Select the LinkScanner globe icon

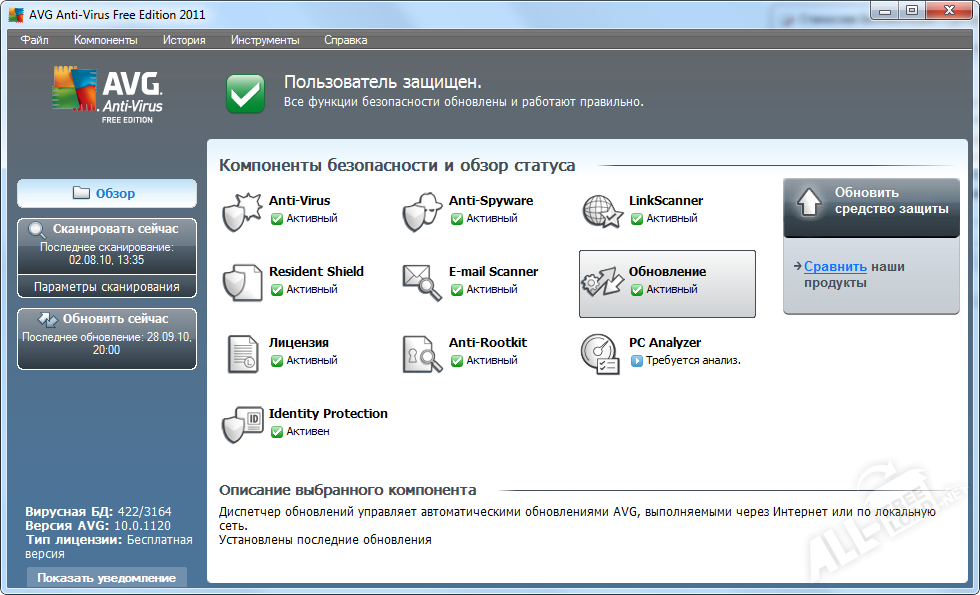(601, 211)
